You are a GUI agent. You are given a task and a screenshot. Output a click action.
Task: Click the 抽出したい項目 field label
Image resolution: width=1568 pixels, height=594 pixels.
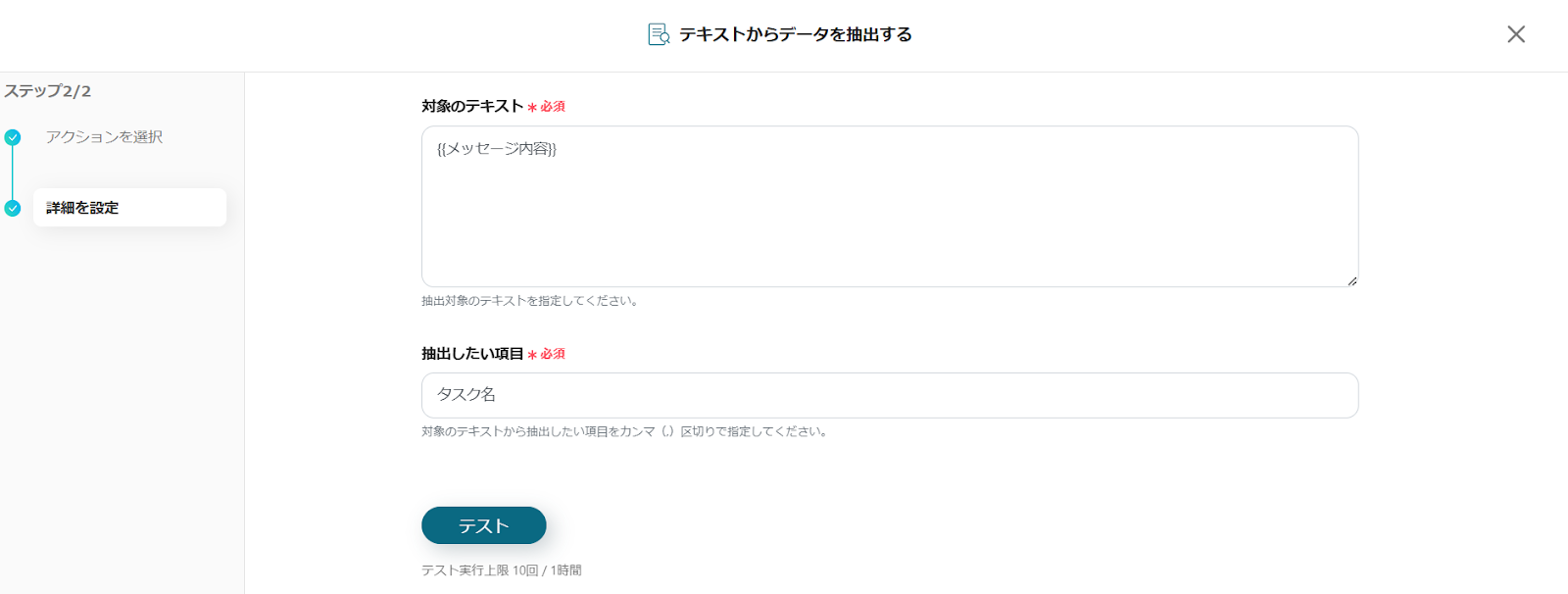pos(472,354)
